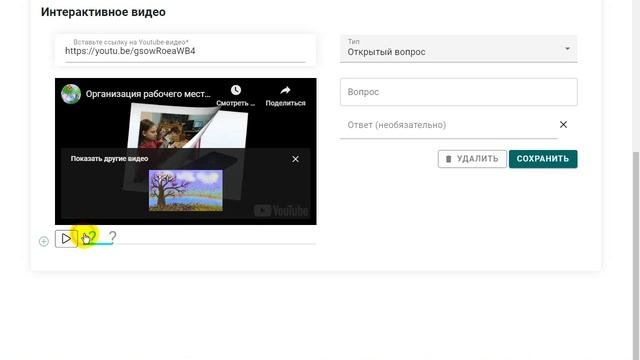Click the Поделиться share arrow icon
This screenshot has width=640, height=360.
tap(285, 90)
